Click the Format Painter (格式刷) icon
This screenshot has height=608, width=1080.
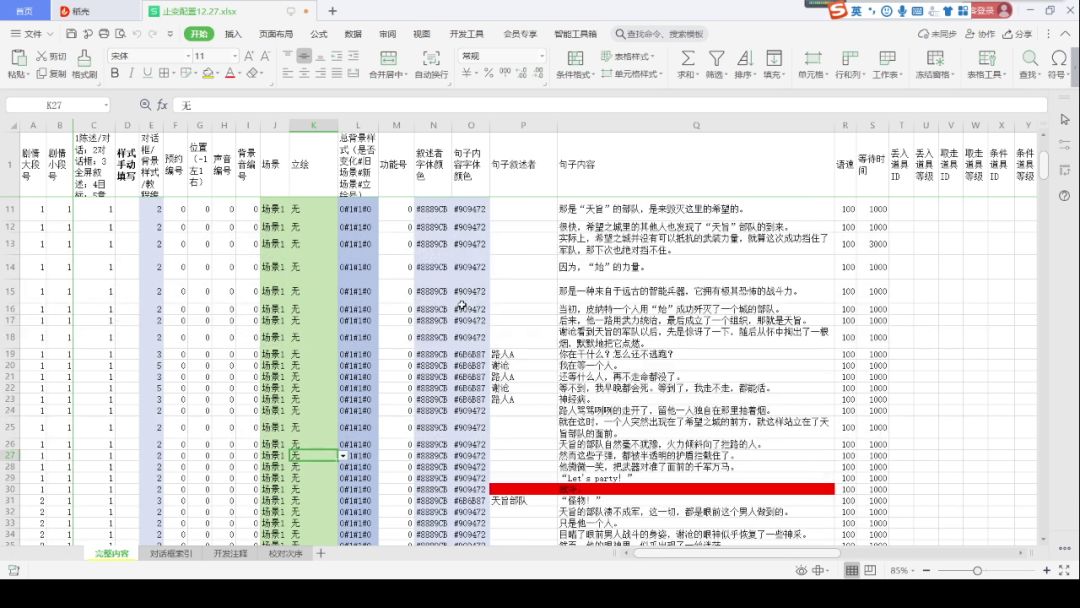click(x=85, y=58)
